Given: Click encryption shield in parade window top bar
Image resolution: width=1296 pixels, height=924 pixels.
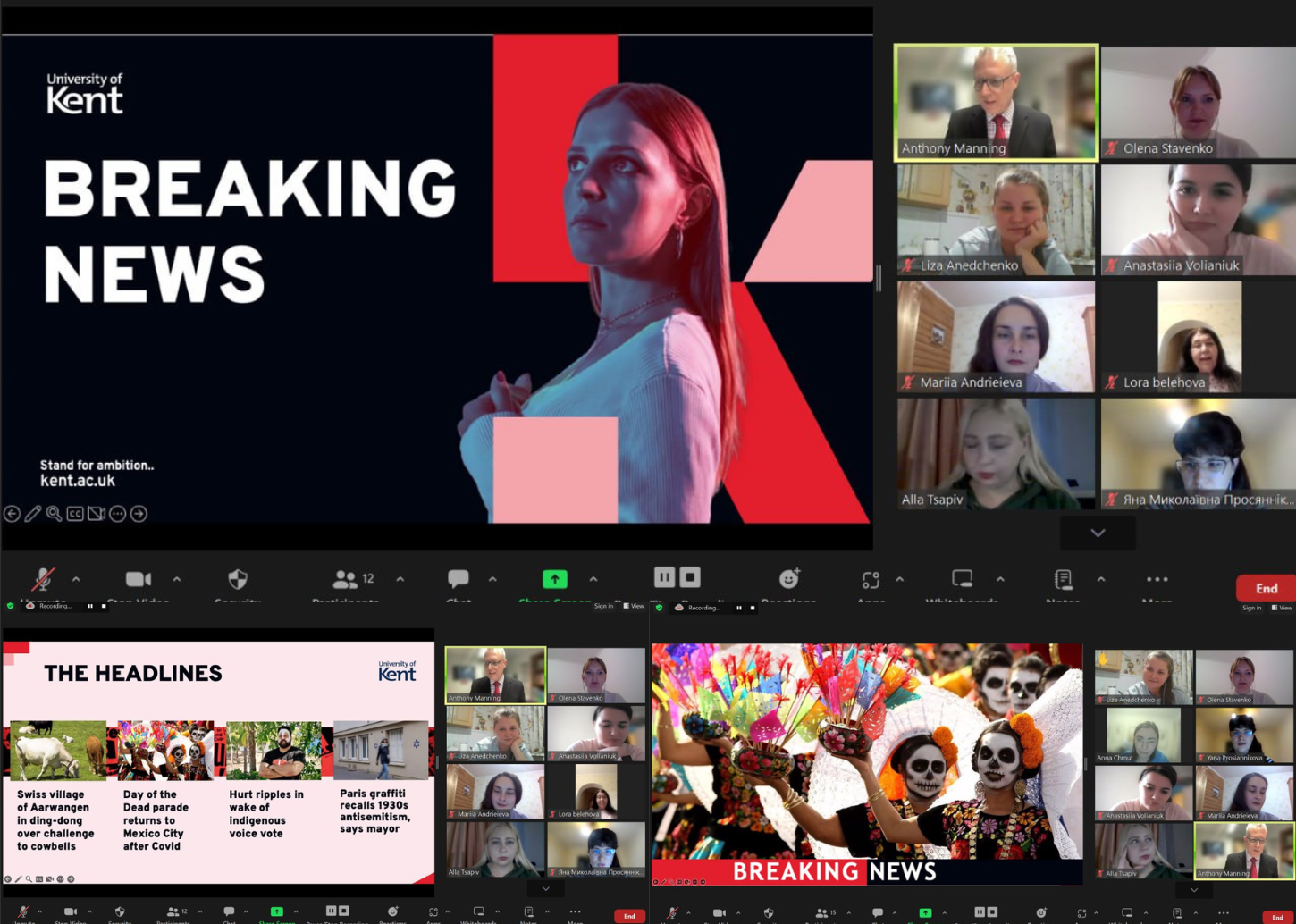Looking at the screenshot, I should pyautogui.click(x=660, y=608).
